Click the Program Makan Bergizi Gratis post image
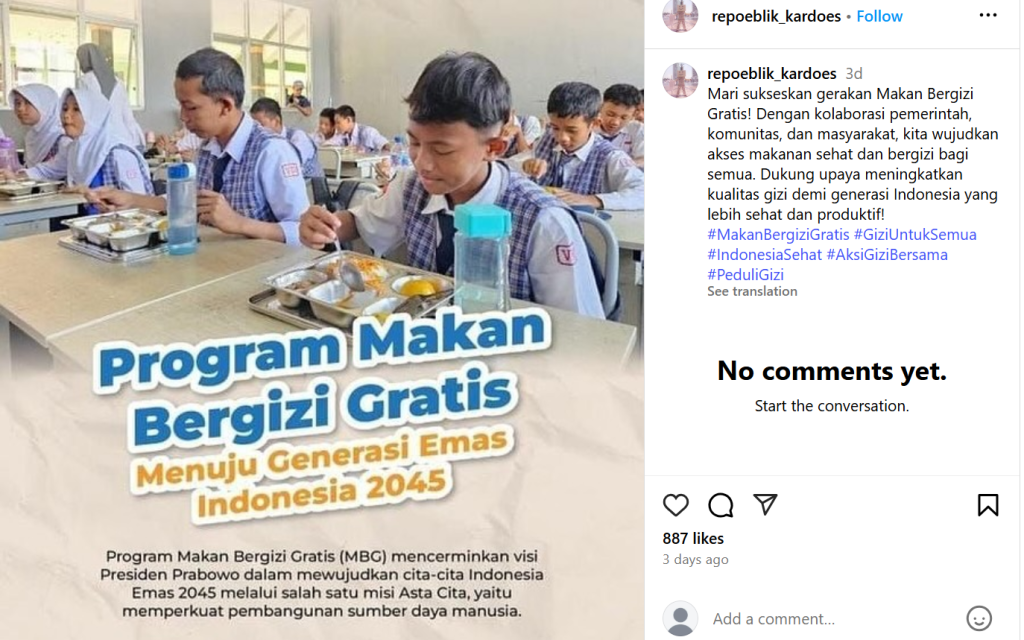The height and width of the screenshot is (640, 1024). (322, 320)
